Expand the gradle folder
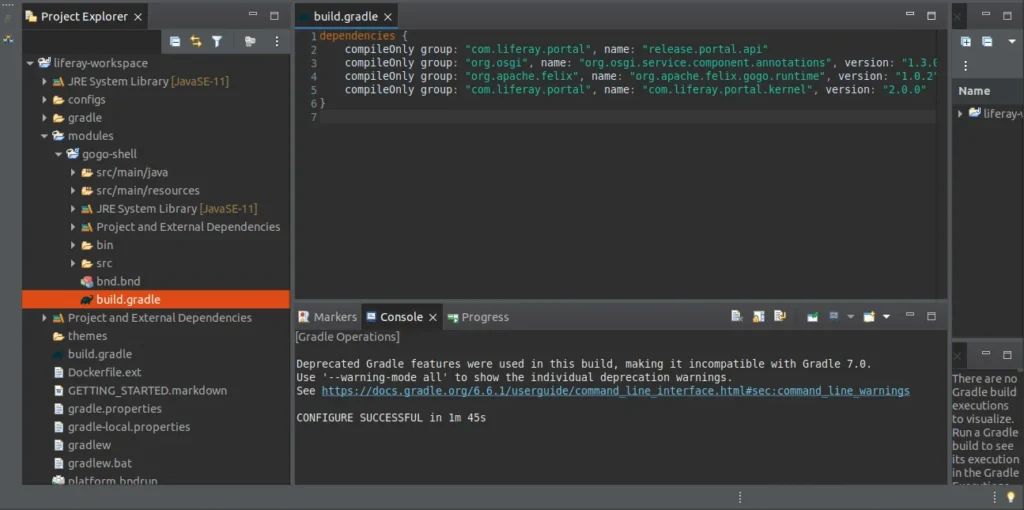 click(x=44, y=118)
